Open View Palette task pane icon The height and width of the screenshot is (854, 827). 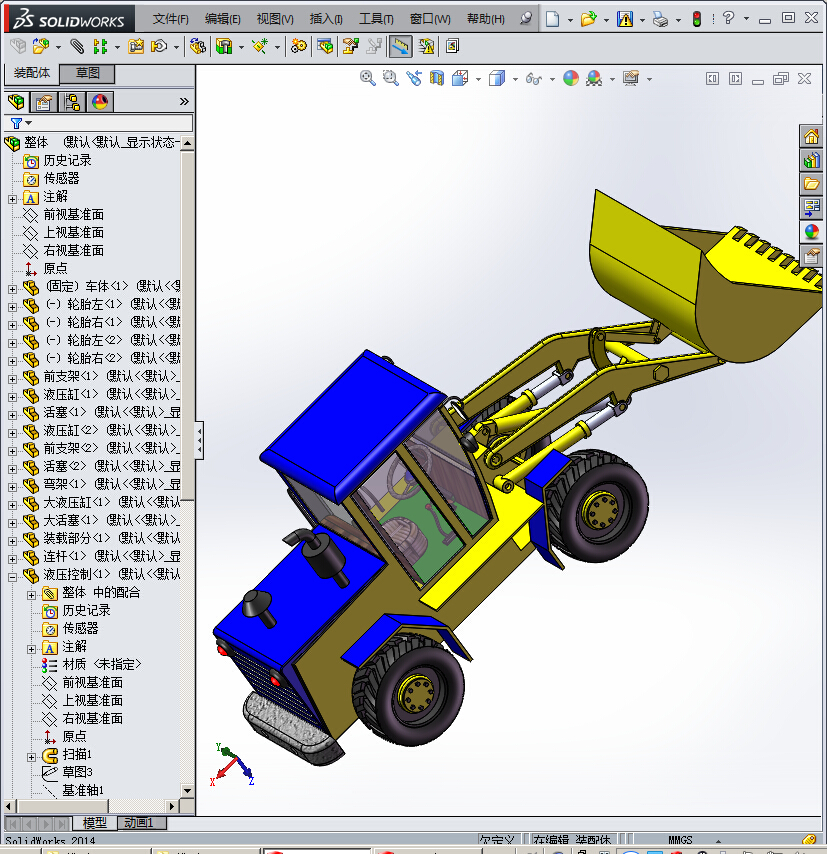coord(811,208)
